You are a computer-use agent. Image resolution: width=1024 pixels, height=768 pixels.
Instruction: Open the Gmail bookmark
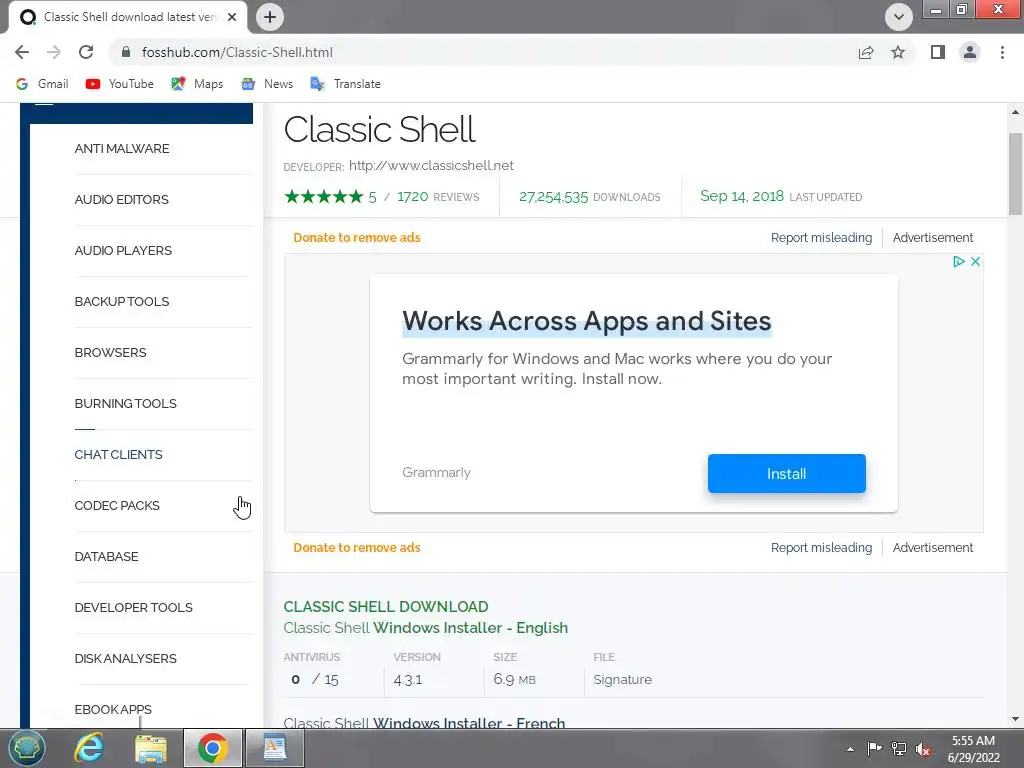[42, 84]
